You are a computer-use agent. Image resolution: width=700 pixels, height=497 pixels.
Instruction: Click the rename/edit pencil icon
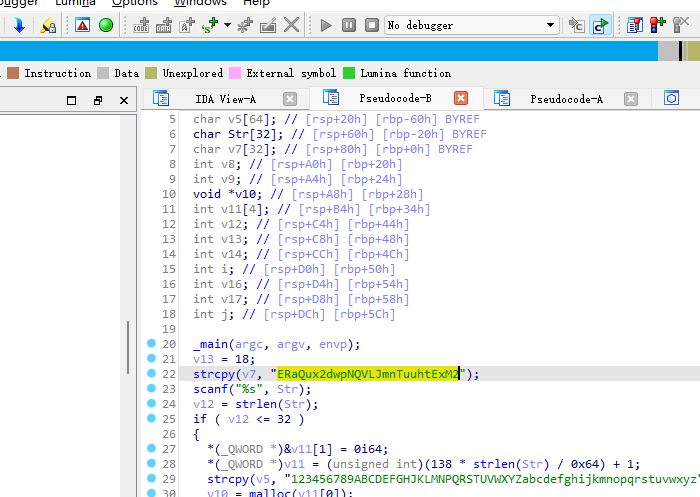[x=268, y=25]
